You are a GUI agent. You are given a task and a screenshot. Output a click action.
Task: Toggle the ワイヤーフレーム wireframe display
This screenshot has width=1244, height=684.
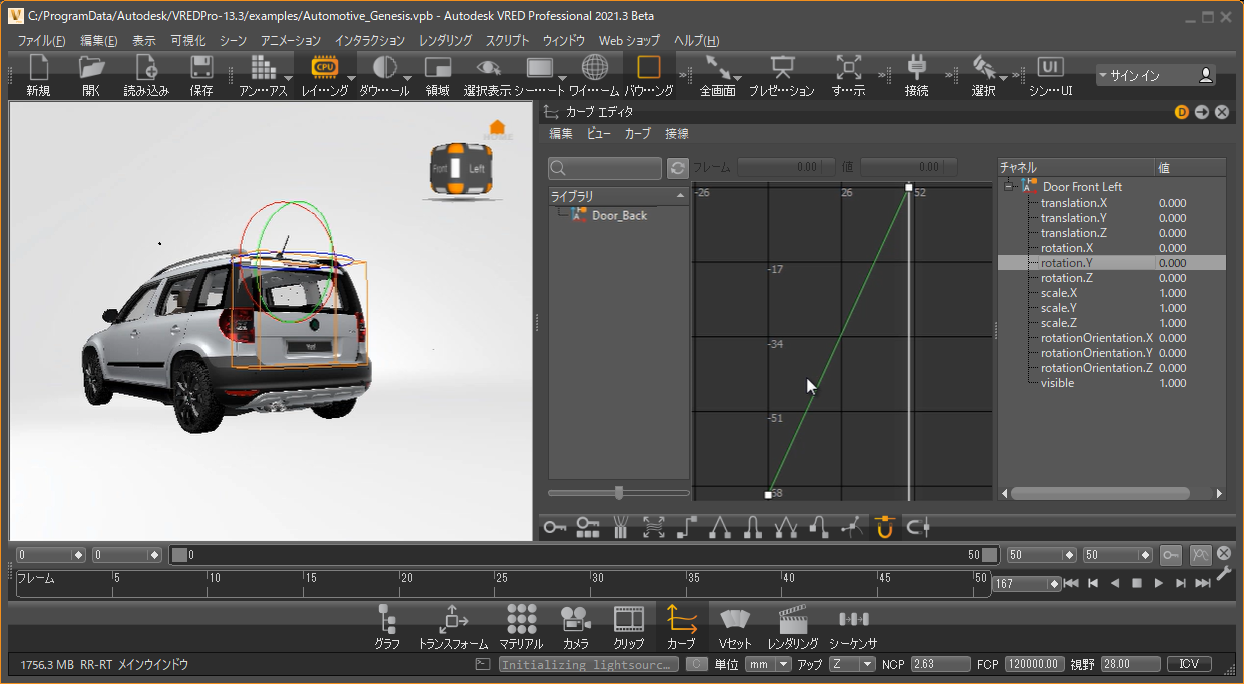point(594,68)
